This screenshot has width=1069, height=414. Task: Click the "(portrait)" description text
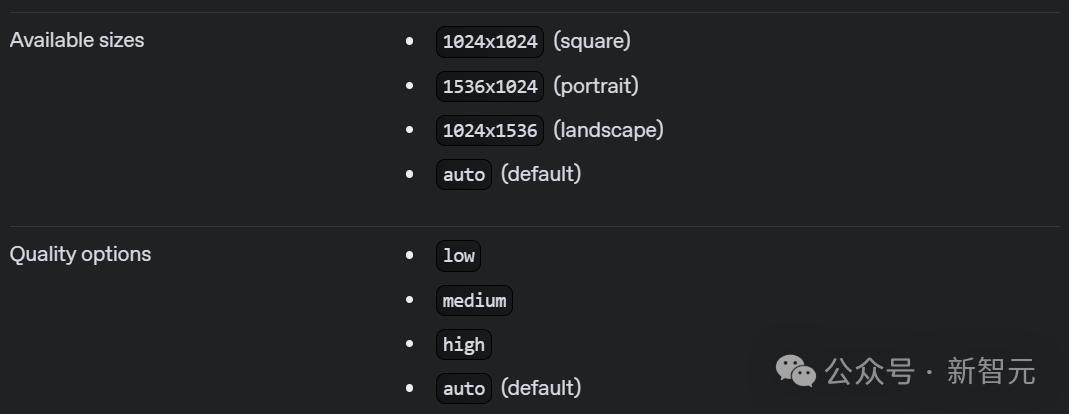[596, 85]
